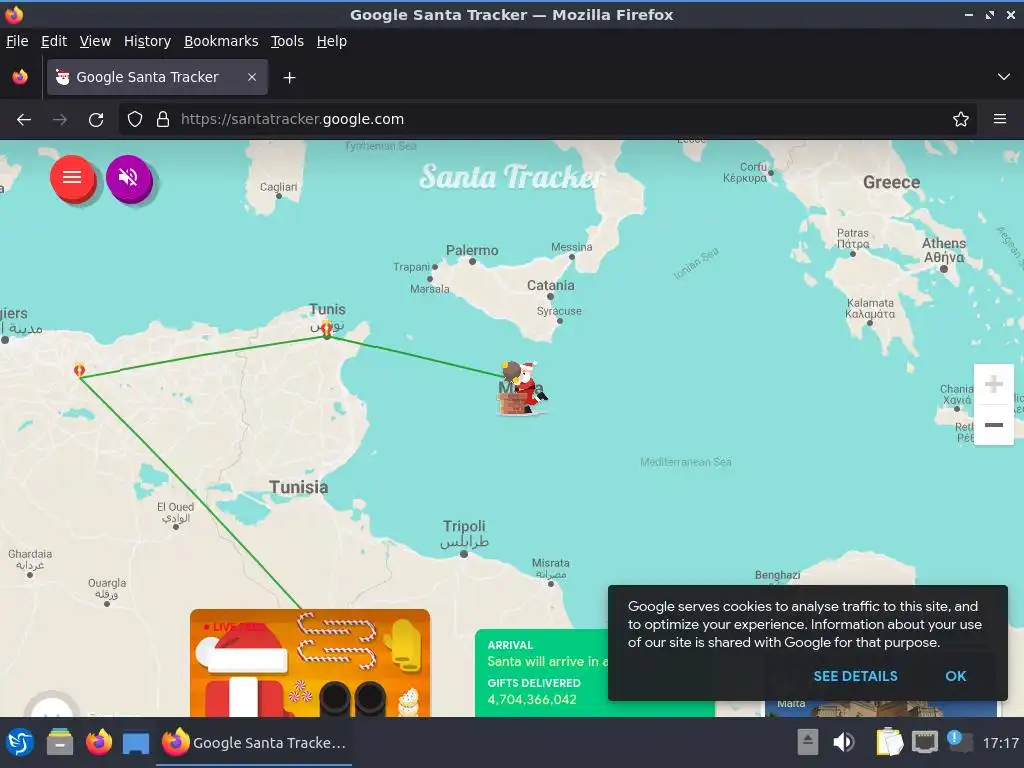This screenshot has width=1024, height=768.
Task: Click the Tunis stop marker
Action: pos(327,329)
